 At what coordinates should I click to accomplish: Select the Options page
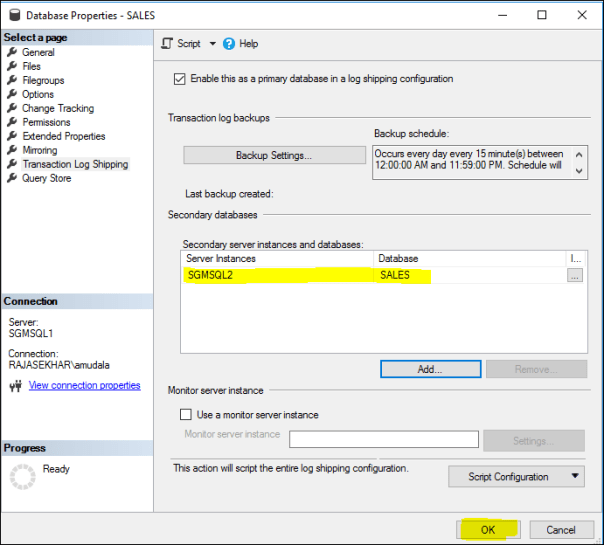point(38,95)
